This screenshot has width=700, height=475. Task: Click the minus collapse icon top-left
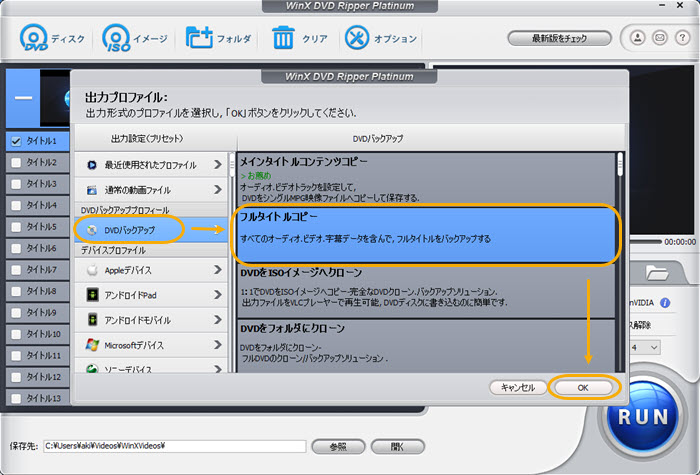(23, 98)
